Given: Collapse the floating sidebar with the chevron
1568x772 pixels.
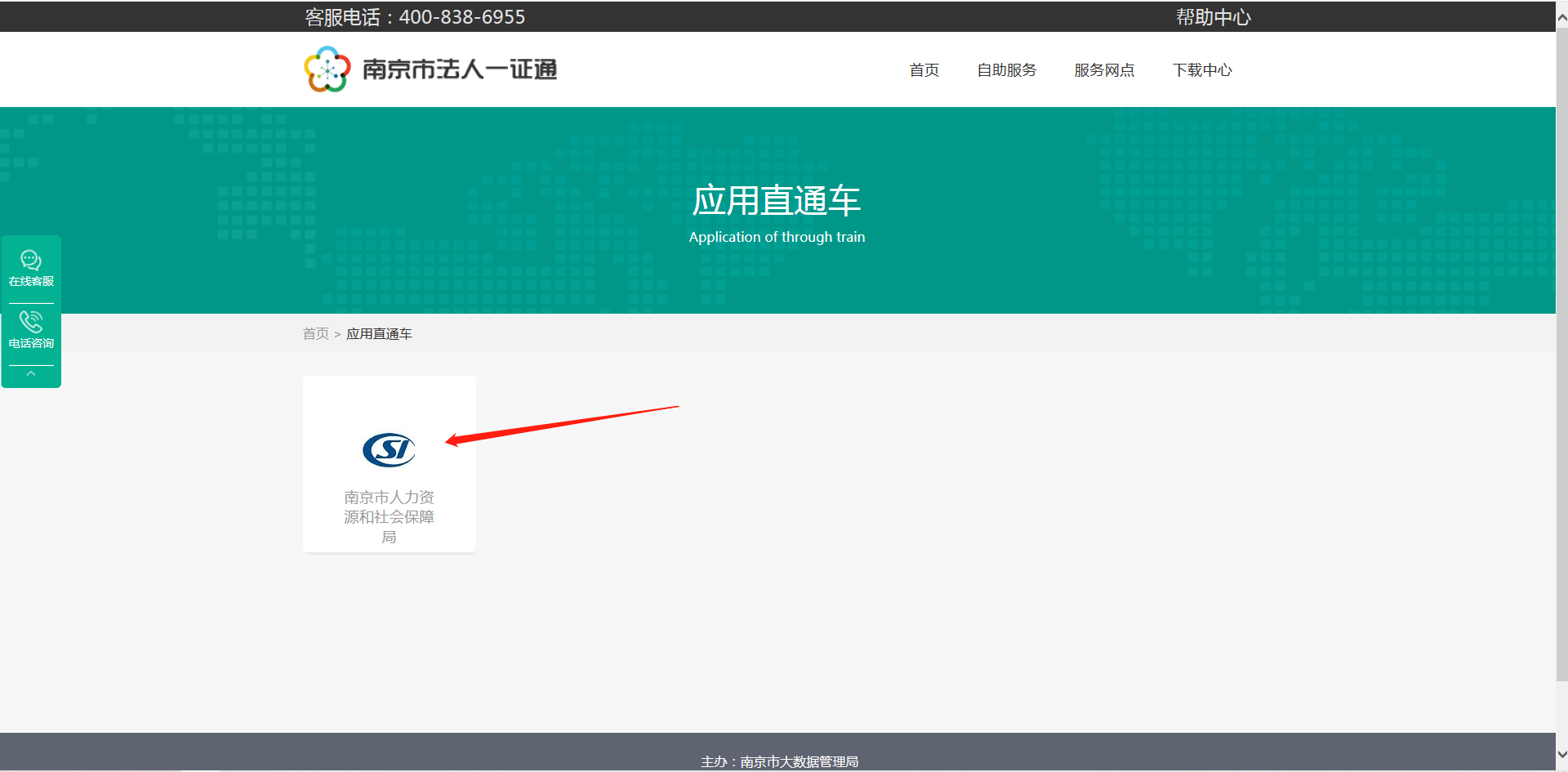Looking at the screenshot, I should (31, 373).
